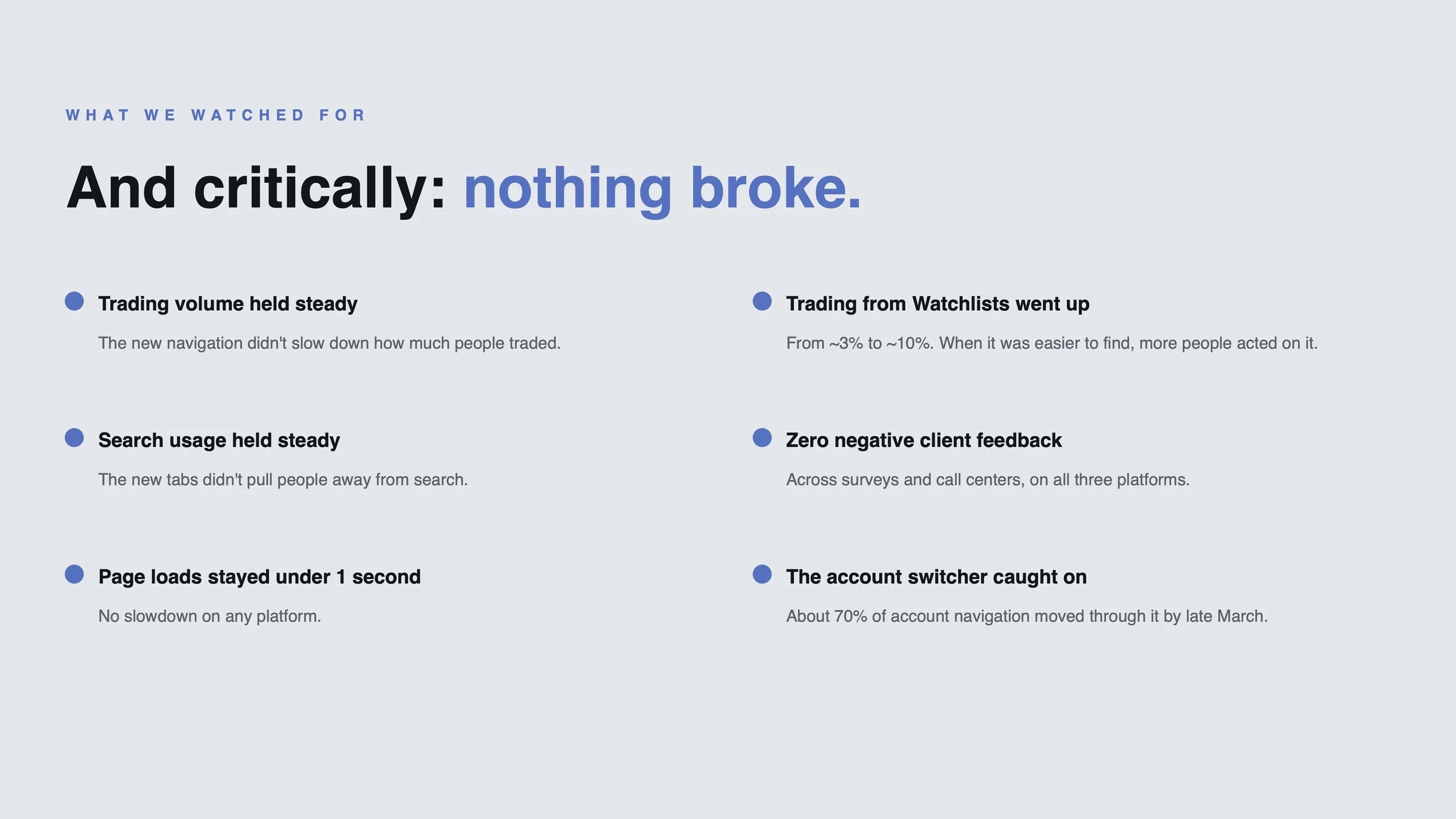Image resolution: width=1456 pixels, height=819 pixels.
Task: Select the 'Zero negative client feedback' heading
Action: pos(924,440)
